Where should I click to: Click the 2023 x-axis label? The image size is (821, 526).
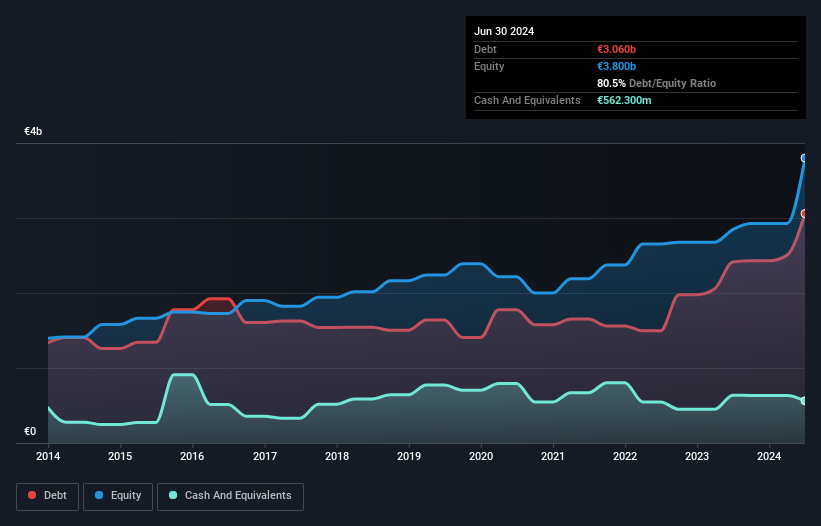(x=697, y=456)
